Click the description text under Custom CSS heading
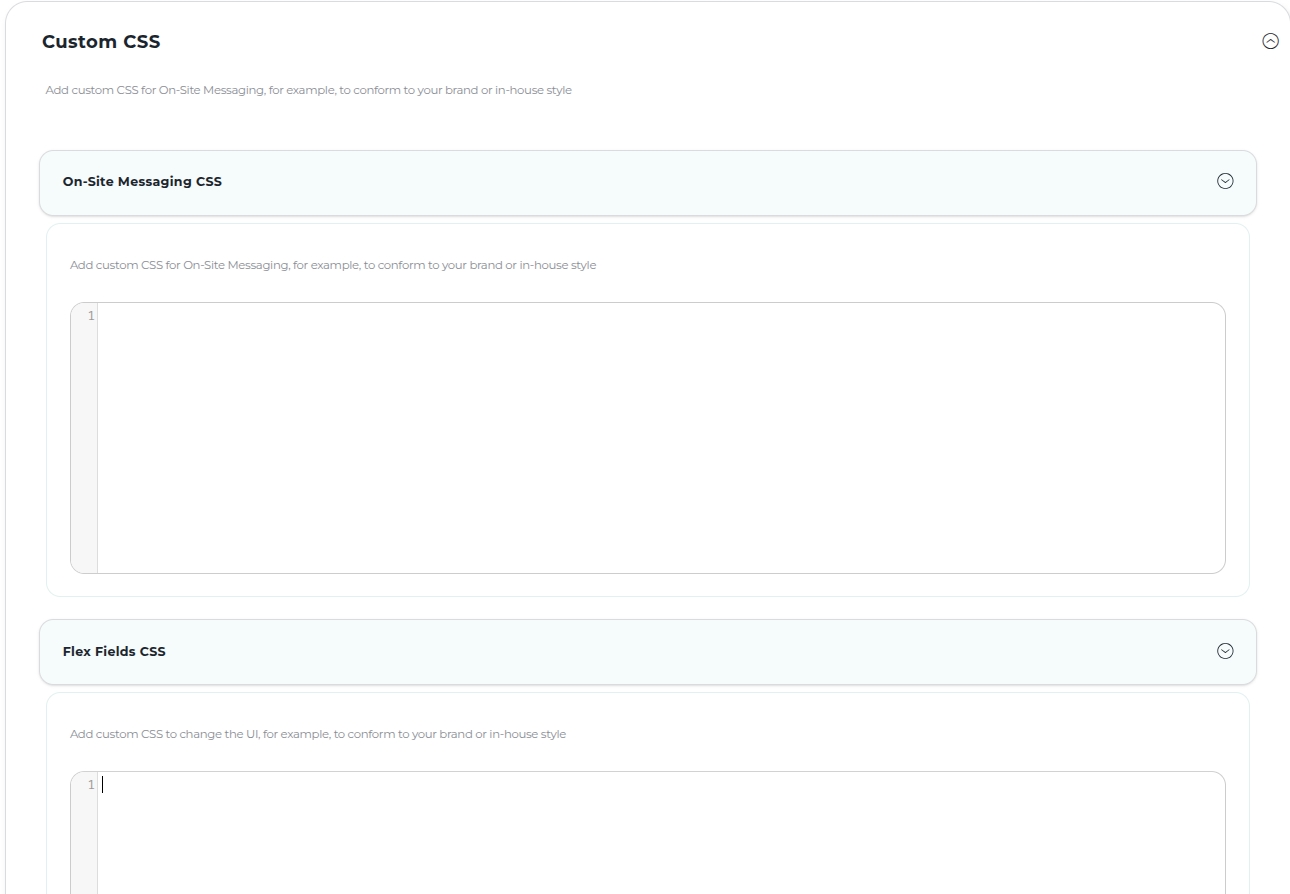The height and width of the screenshot is (894, 1290). click(x=309, y=90)
